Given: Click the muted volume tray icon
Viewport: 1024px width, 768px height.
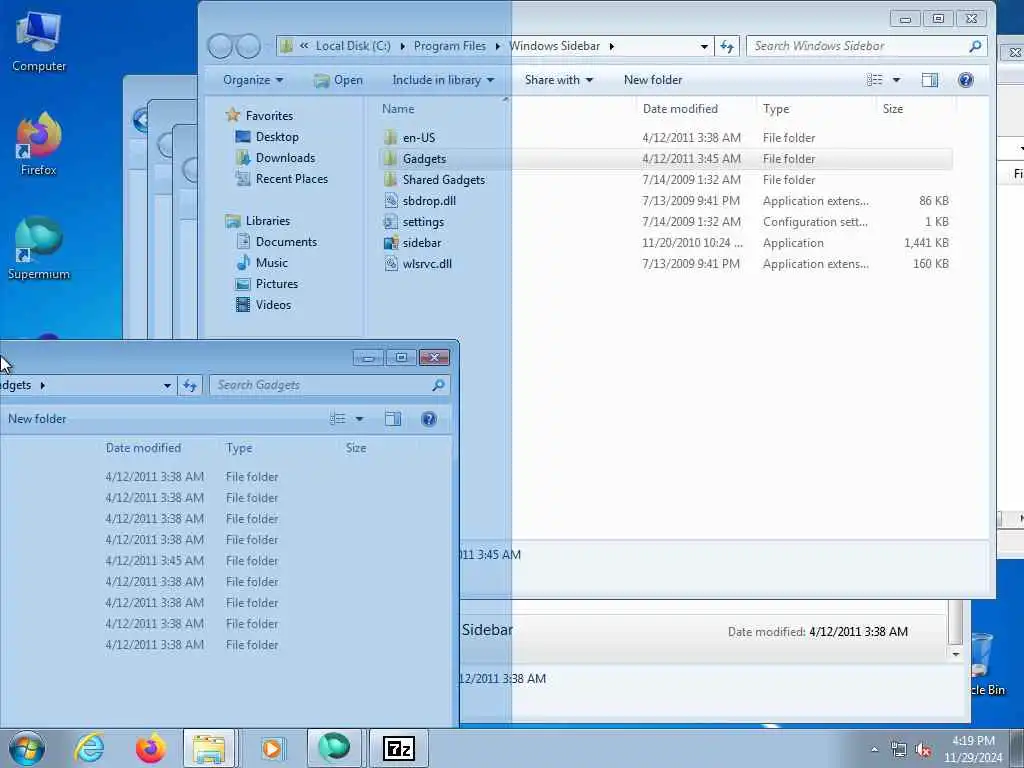Looking at the screenshot, I should (x=923, y=750).
